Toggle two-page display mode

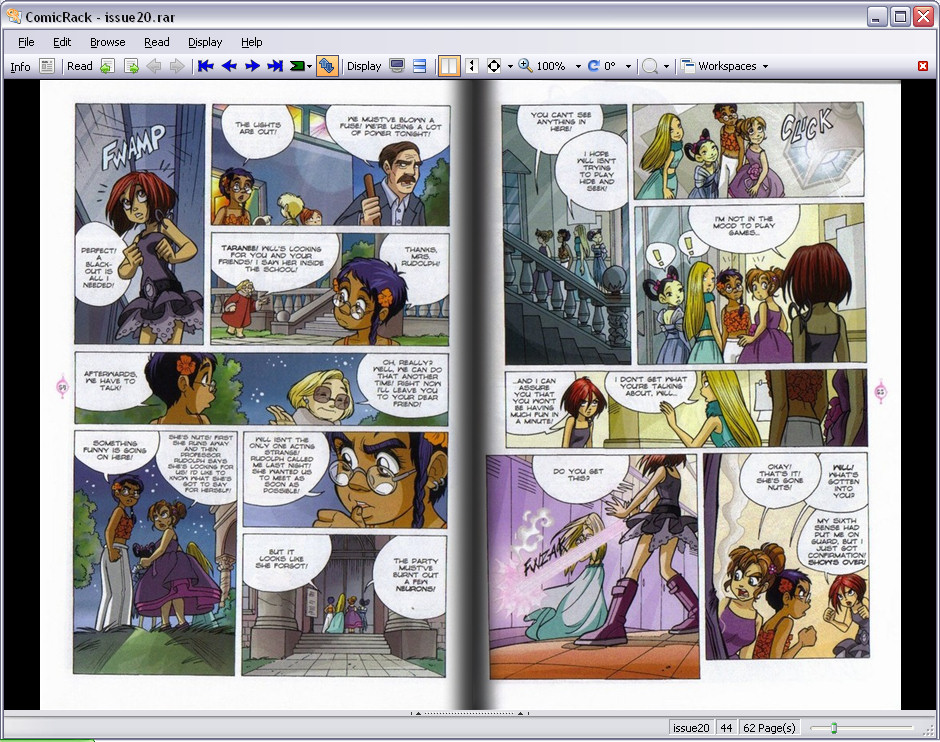pos(449,66)
